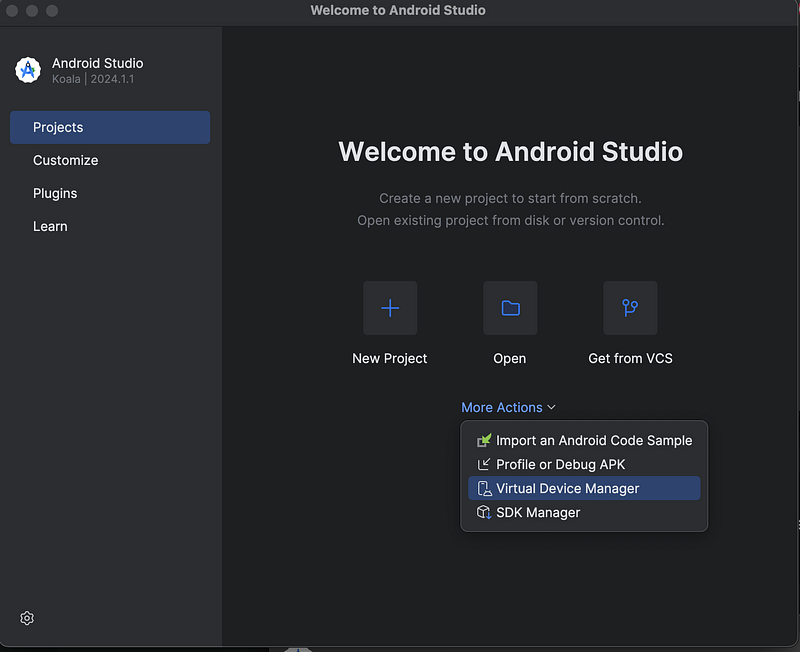Open Virtual Device Manager menu entry

[x=584, y=488]
